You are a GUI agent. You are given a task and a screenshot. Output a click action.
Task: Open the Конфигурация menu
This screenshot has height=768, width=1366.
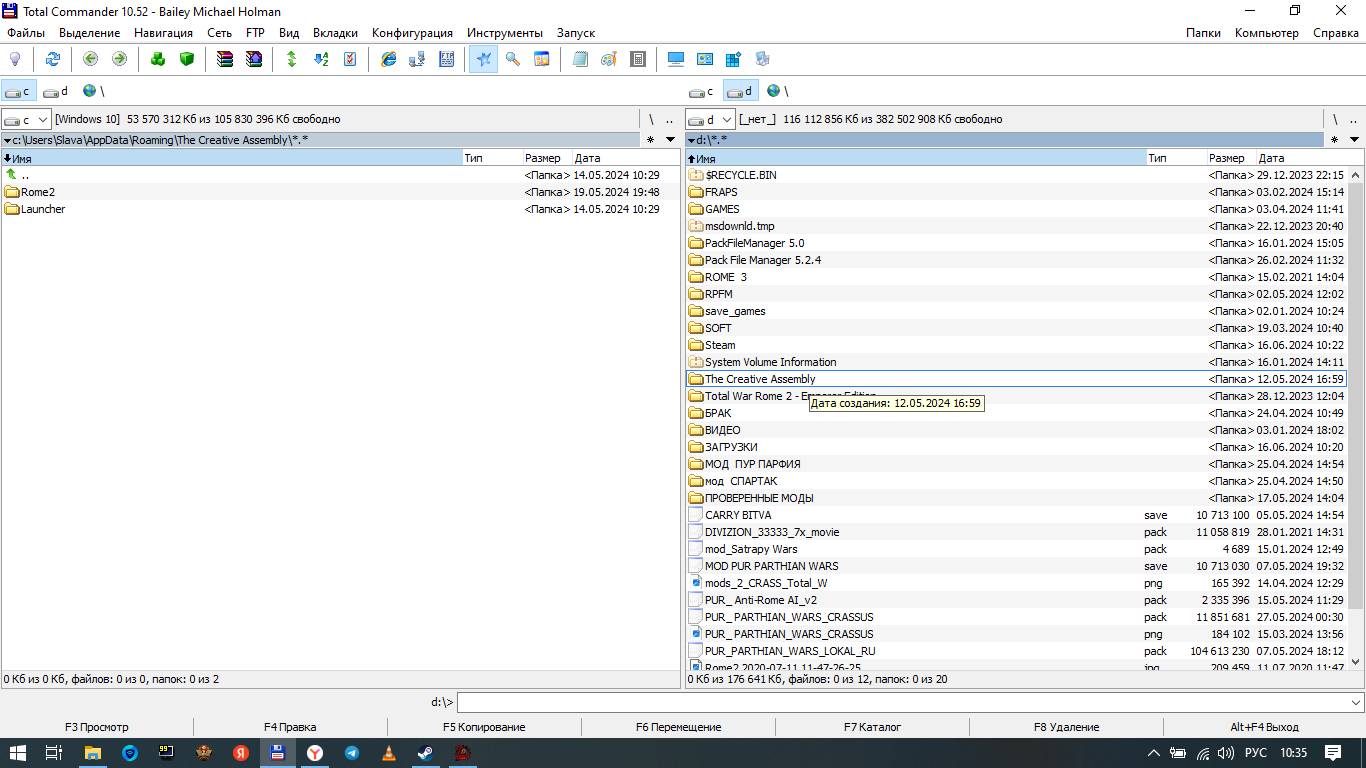pyautogui.click(x=412, y=33)
